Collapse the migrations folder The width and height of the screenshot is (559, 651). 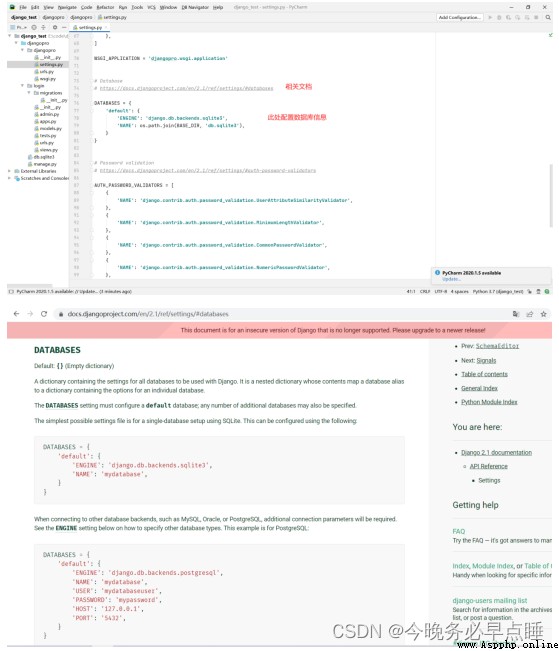(x=29, y=93)
